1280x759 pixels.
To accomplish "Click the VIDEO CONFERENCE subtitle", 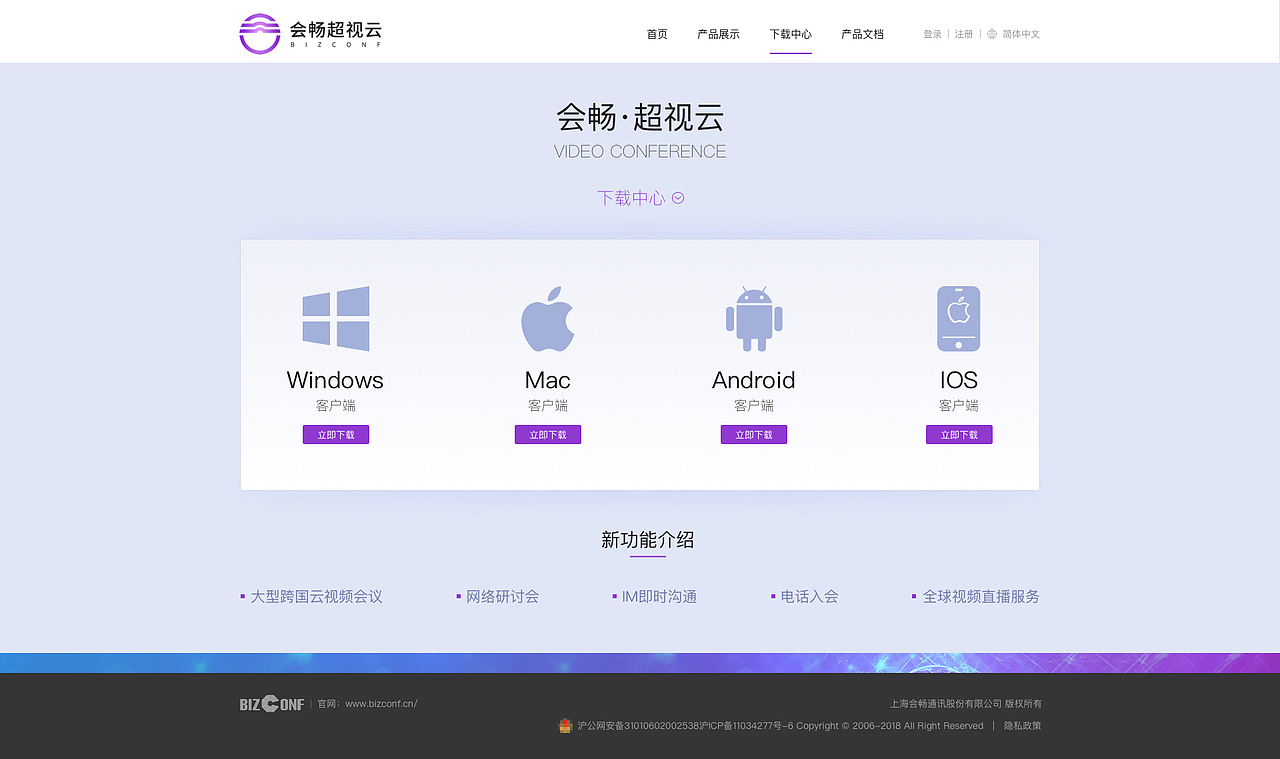I will tap(640, 152).
